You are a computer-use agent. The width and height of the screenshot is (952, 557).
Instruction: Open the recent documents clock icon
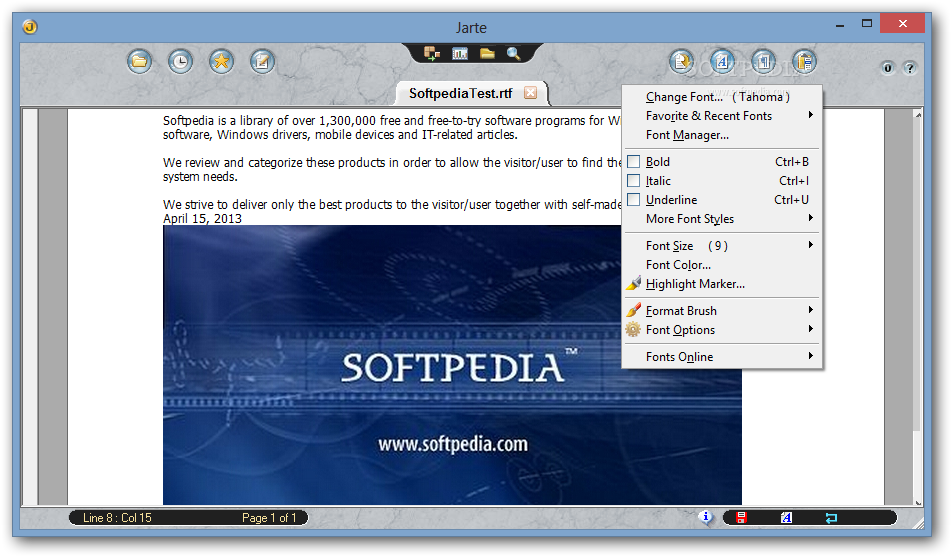(x=180, y=61)
